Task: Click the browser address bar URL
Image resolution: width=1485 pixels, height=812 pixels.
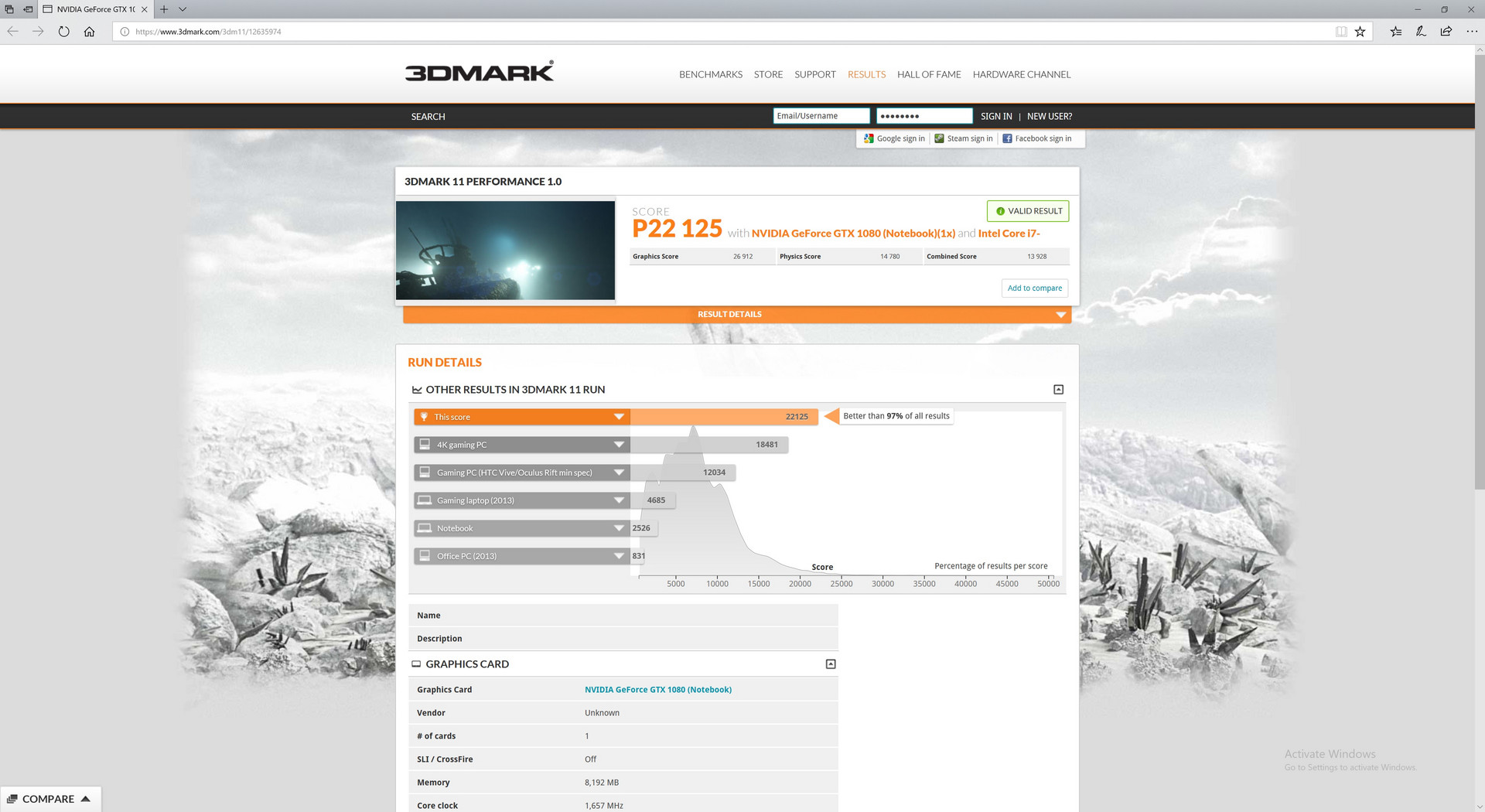Action: (208, 32)
